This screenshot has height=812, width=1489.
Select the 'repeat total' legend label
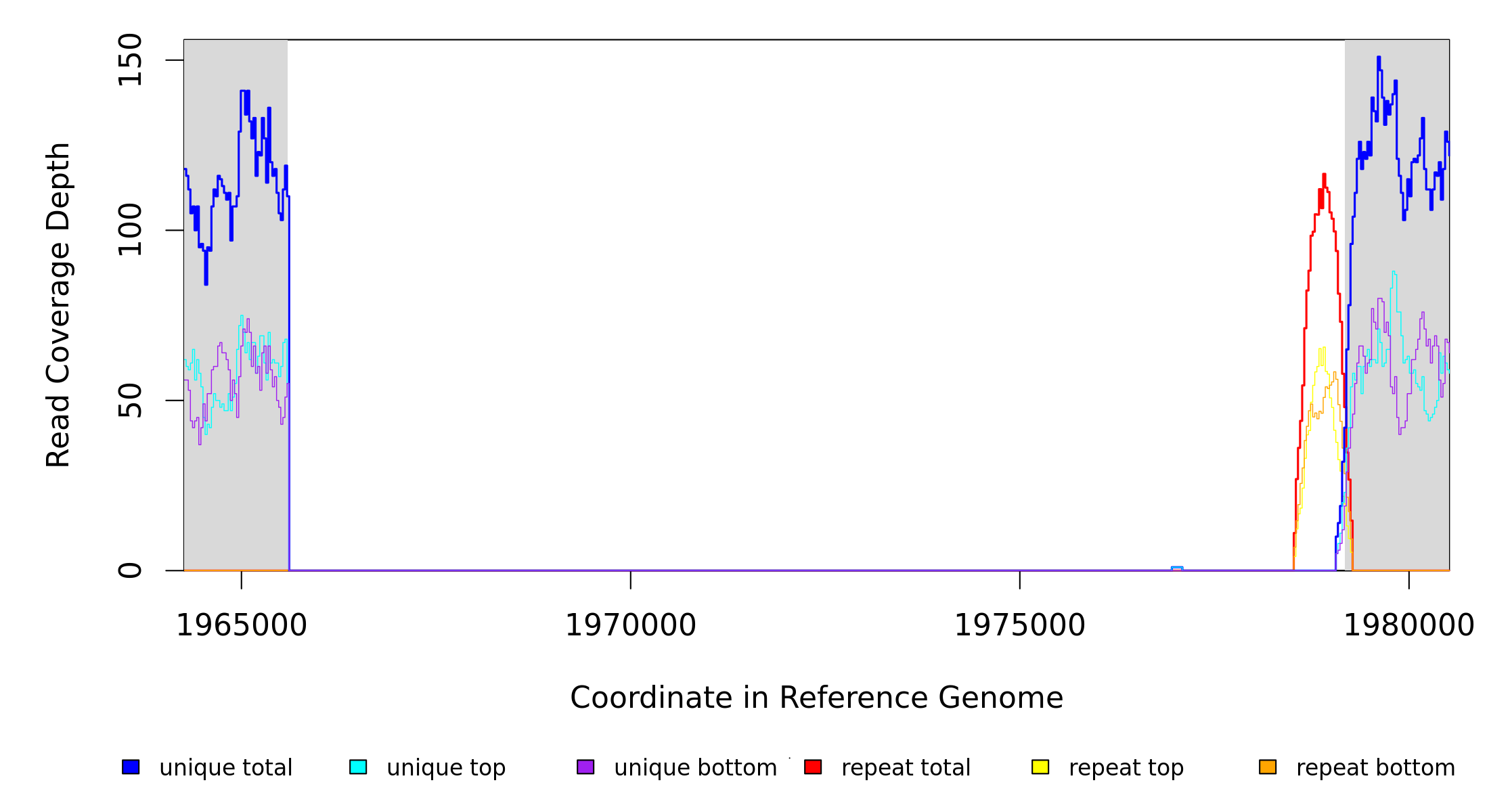(x=906, y=768)
